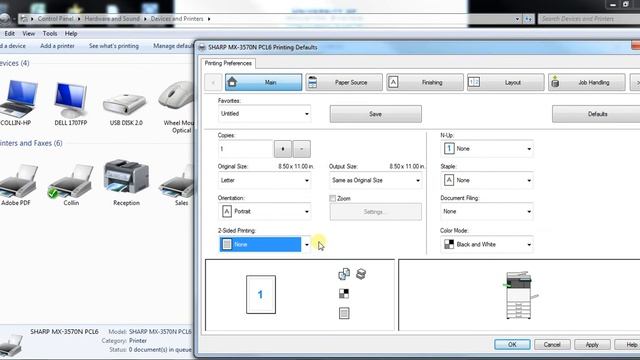Click OK to confirm printing defaults
640x360 pixels.
coord(512,345)
